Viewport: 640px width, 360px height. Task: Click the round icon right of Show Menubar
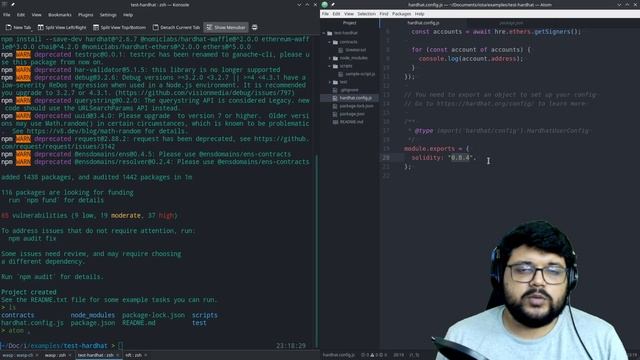pyautogui.click(x=255, y=27)
